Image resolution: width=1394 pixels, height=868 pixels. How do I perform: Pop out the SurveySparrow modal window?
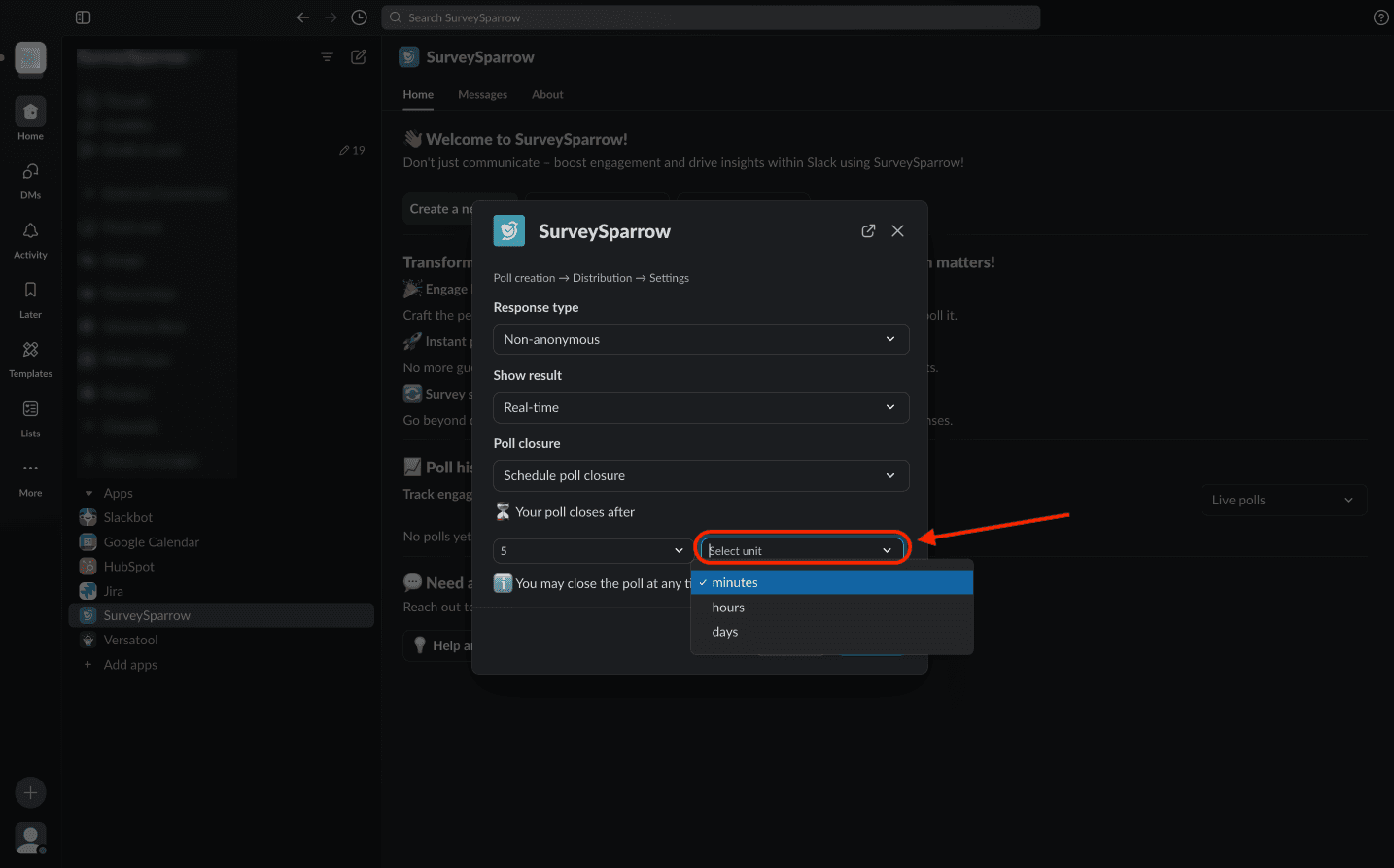coord(868,231)
